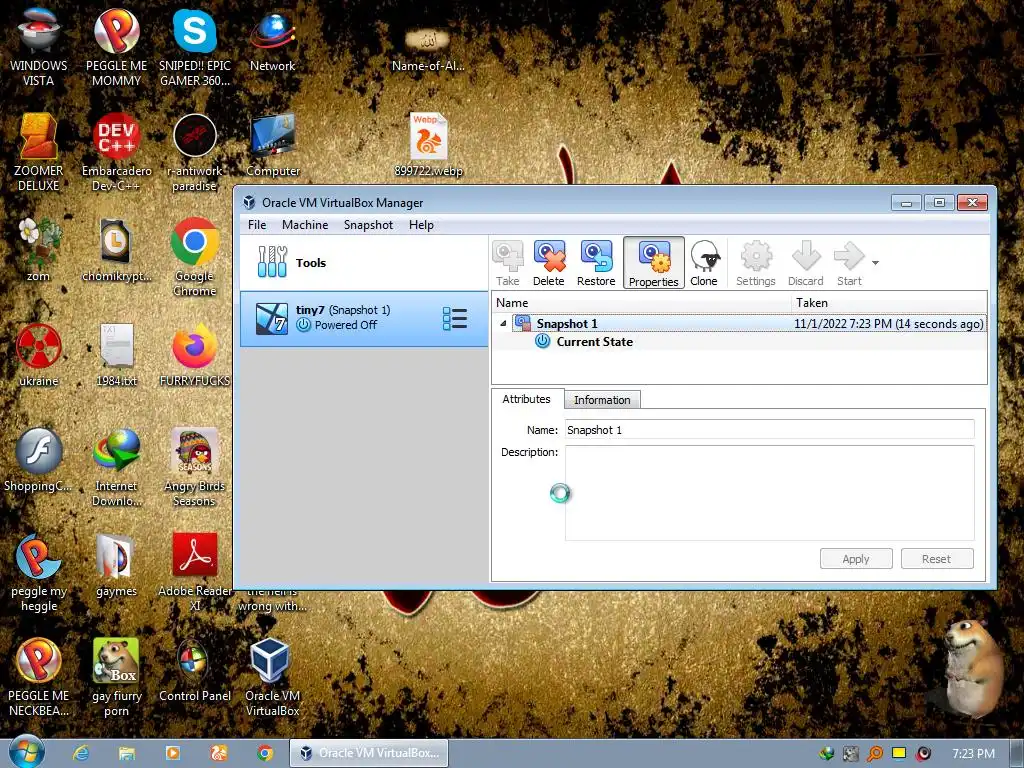The height and width of the screenshot is (768, 1024).
Task: Open machine Settings gear icon
Action: click(x=756, y=263)
